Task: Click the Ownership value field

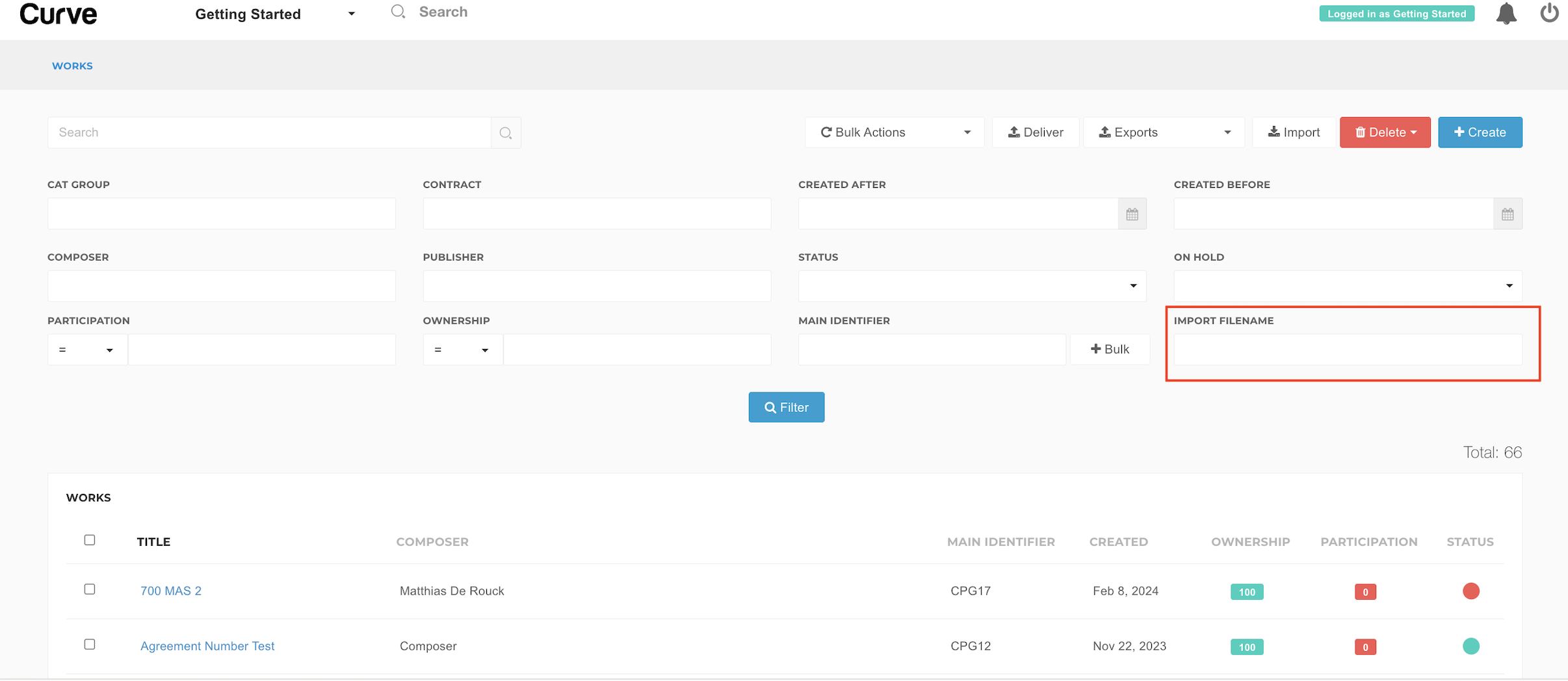Action: (637, 350)
